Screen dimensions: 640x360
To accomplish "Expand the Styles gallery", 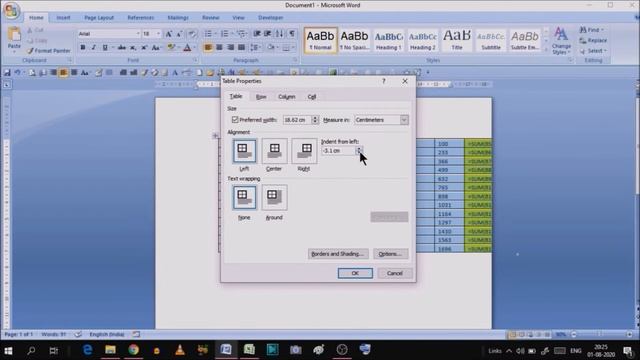I will (546, 50).
